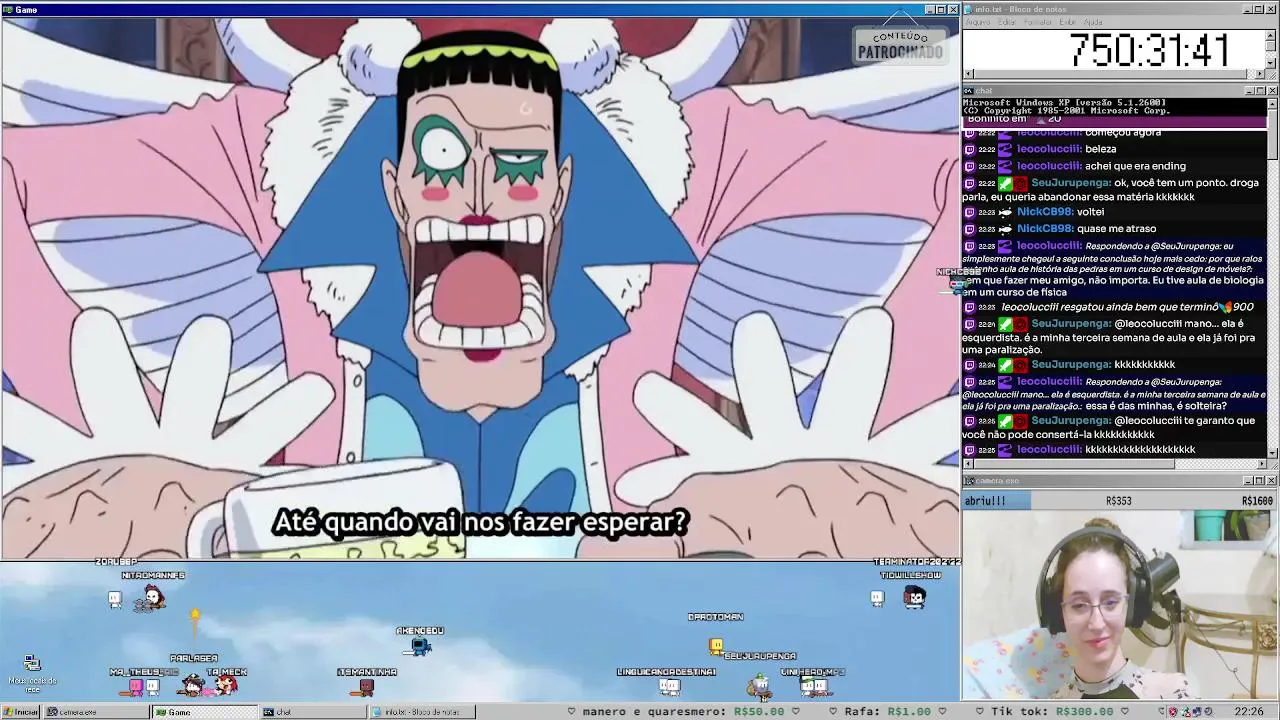Viewport: 1280px width, 720px height.
Task: Click the DPROTOMAN yellow avatar
Action: [x=716, y=645]
